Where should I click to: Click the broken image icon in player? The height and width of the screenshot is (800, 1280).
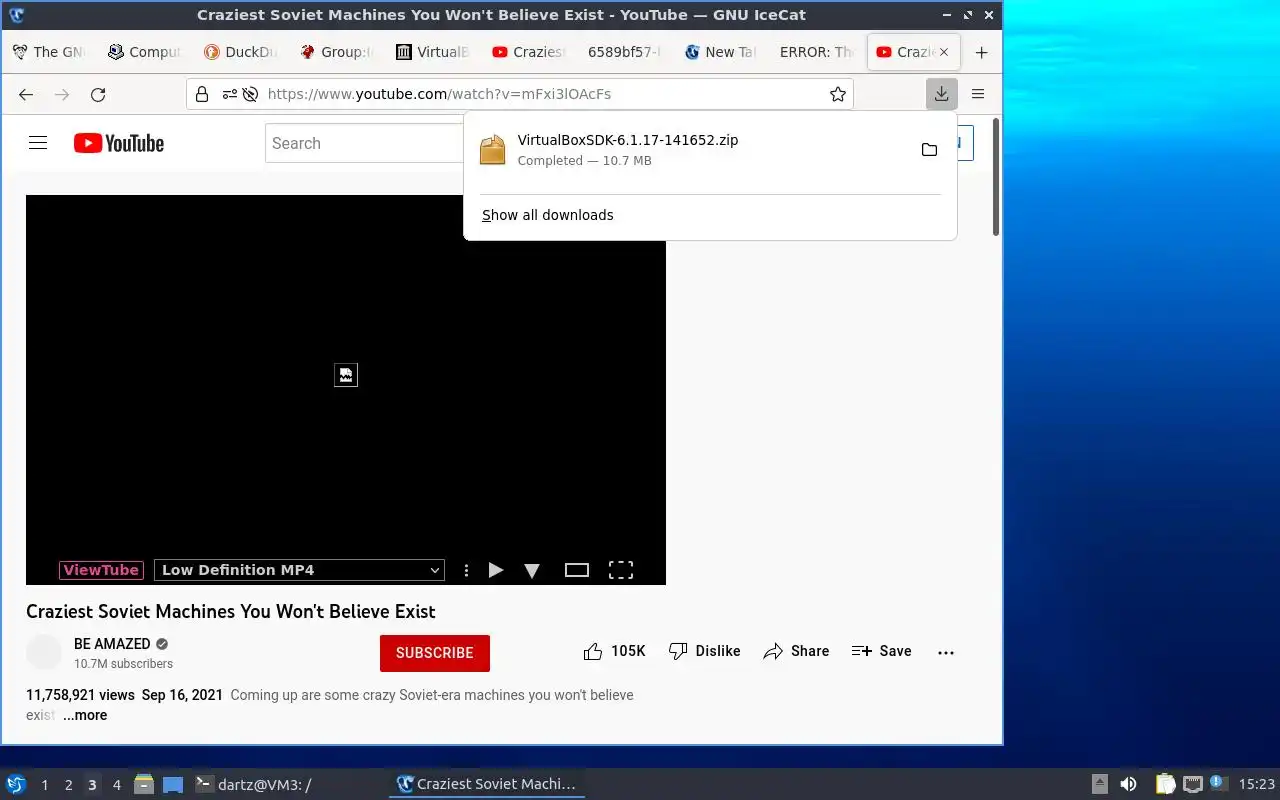345,375
